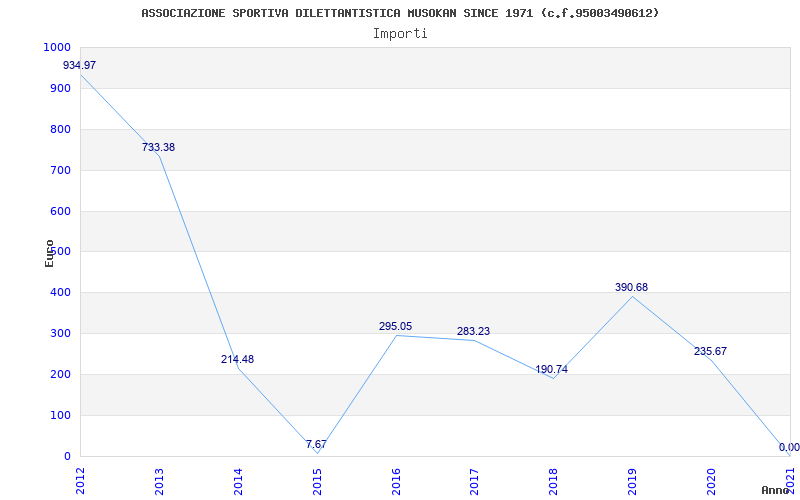Click the 283.23 data label for 2017
The height and width of the screenshot is (500, 800).
[x=473, y=332]
